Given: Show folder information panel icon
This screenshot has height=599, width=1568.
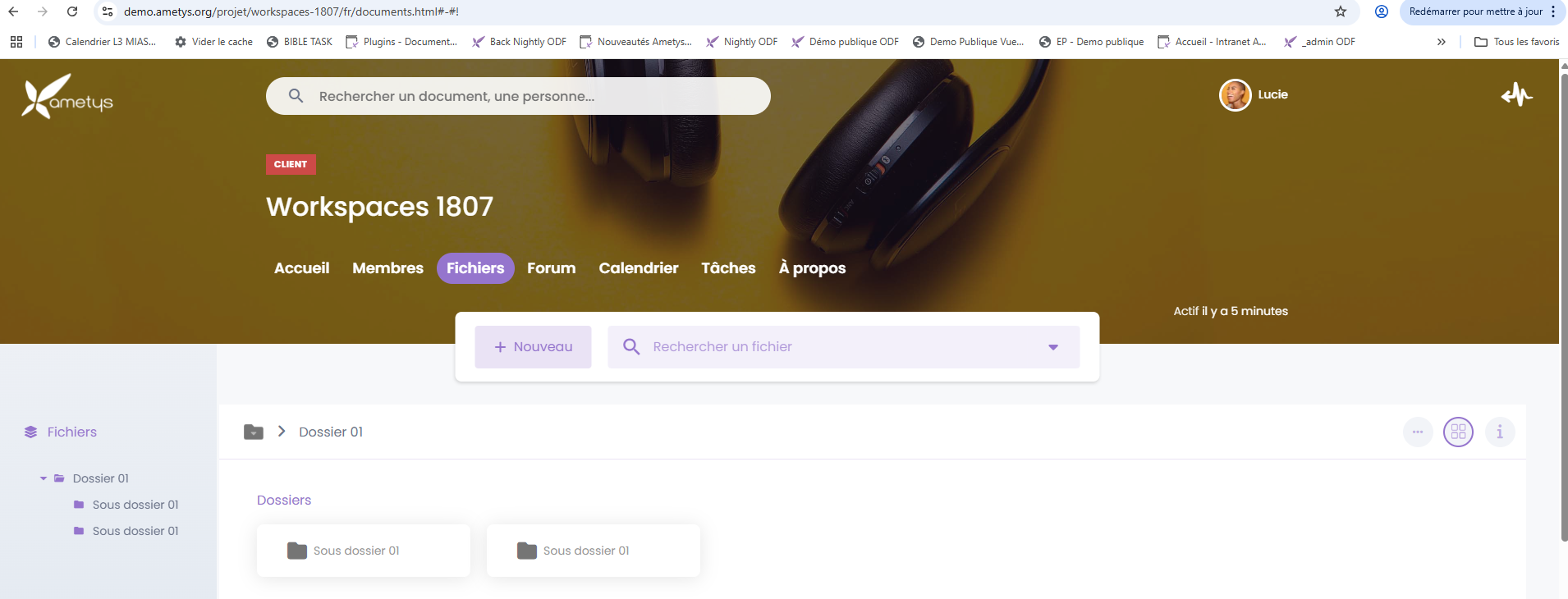Looking at the screenshot, I should point(1500,432).
